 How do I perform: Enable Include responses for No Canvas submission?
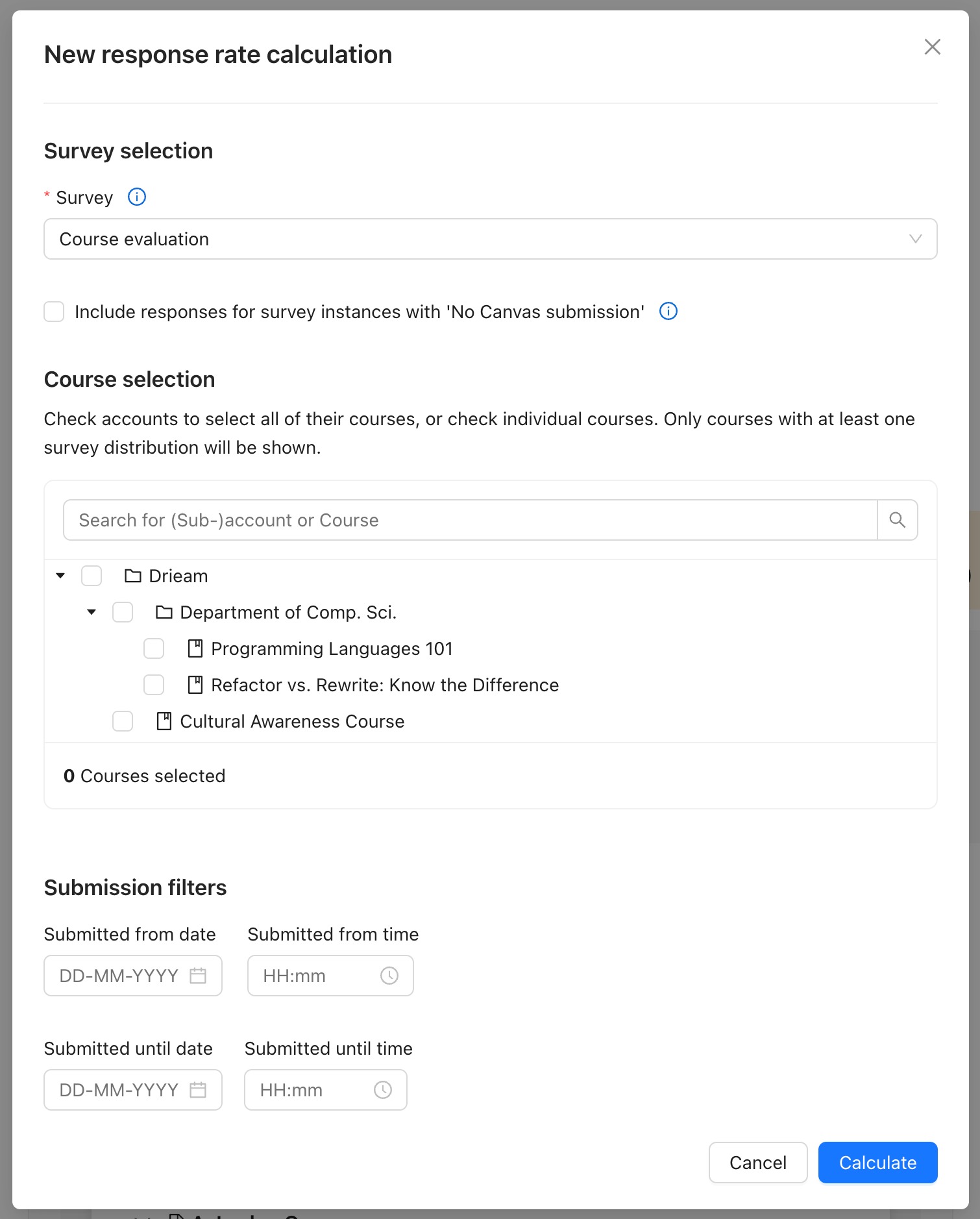click(x=54, y=312)
